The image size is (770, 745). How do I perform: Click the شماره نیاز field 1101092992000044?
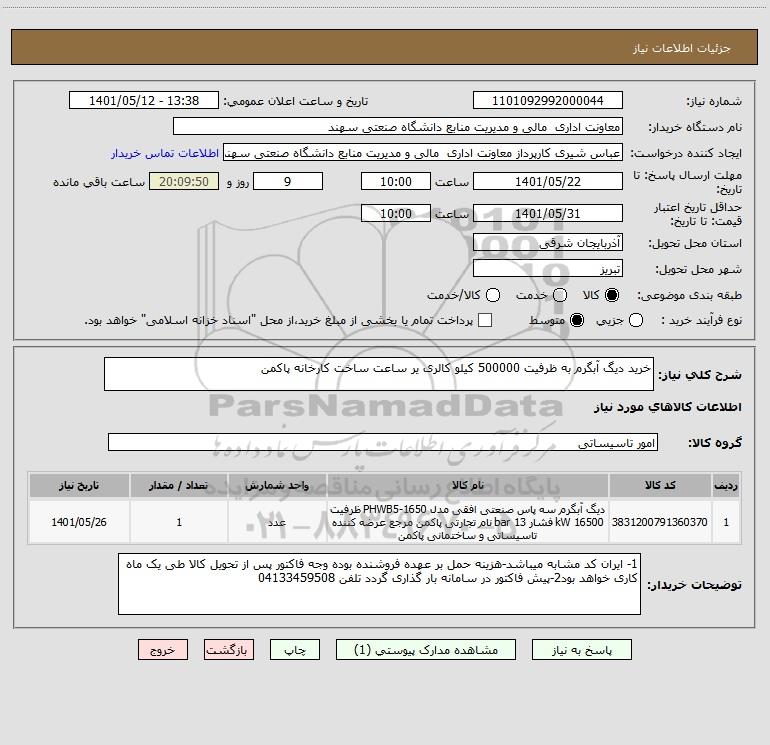coord(548,100)
